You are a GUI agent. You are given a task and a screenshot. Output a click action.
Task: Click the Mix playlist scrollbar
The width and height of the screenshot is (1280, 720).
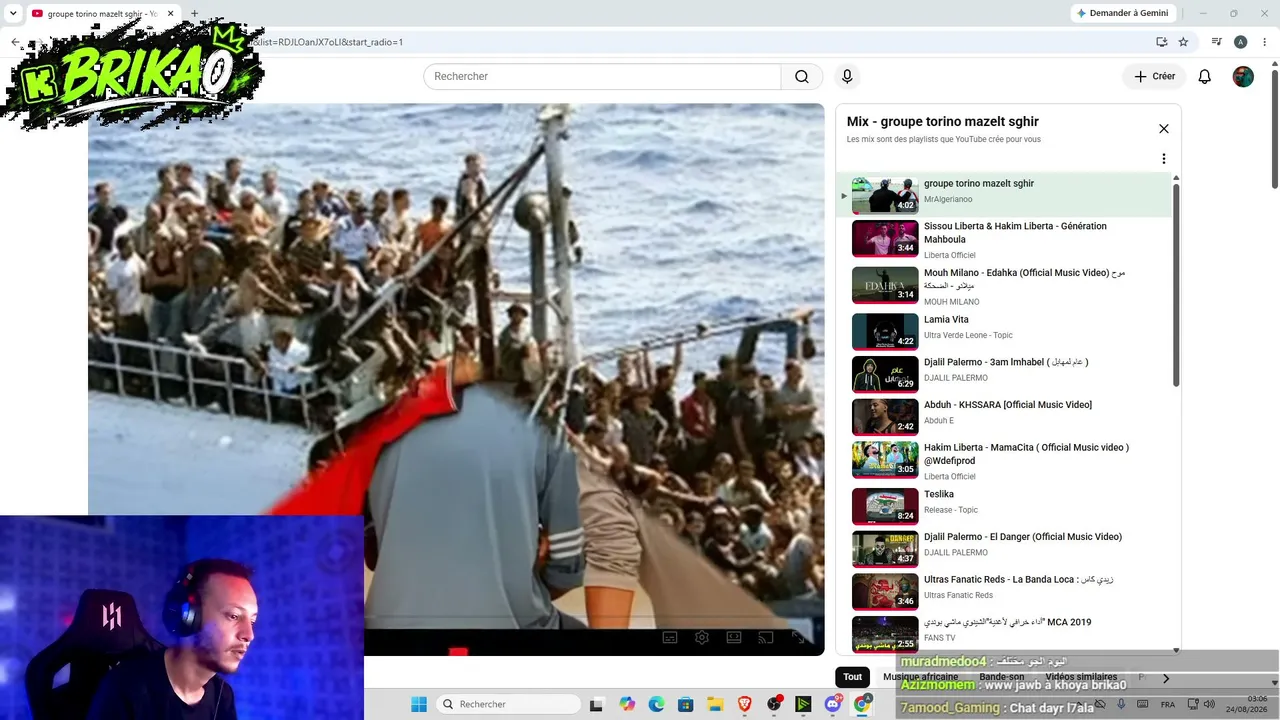1176,285
